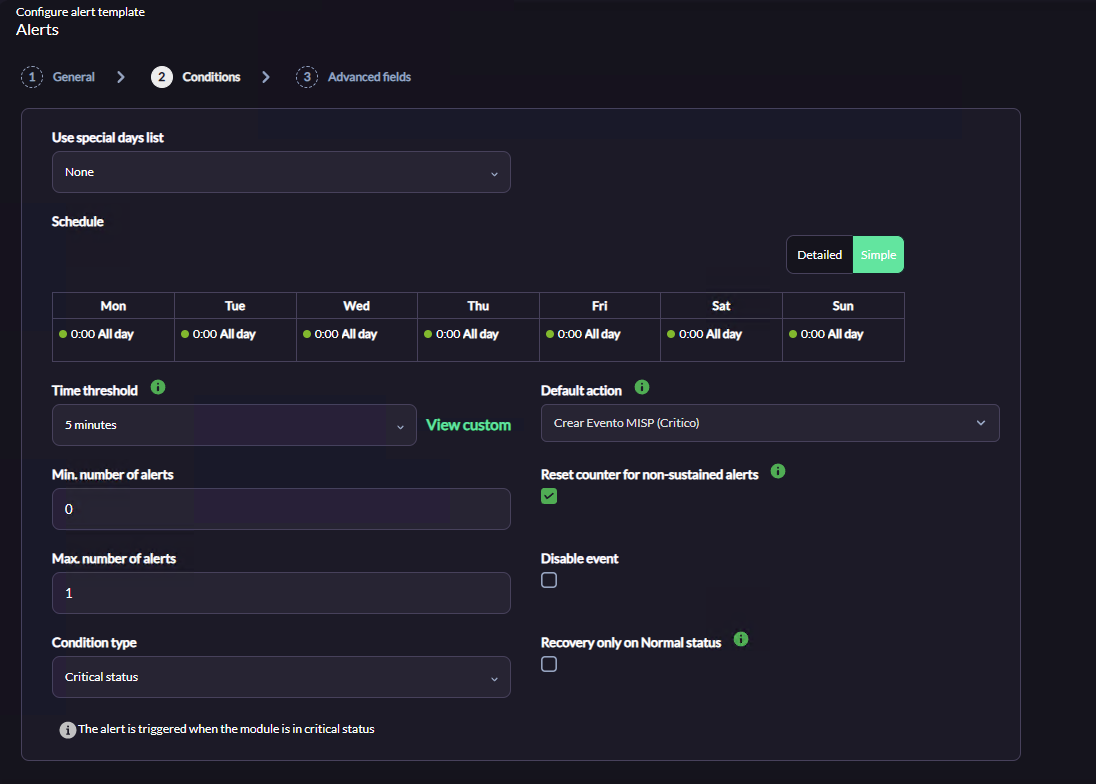This screenshot has height=784, width=1096.
Task: Open the Use special days list dropdown
Action: (x=281, y=172)
